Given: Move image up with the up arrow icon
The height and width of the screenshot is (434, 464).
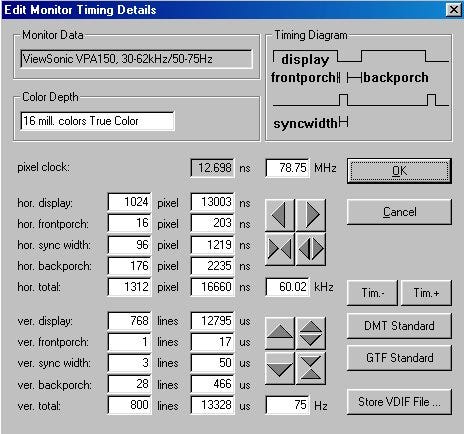Looking at the screenshot, I should (280, 333).
